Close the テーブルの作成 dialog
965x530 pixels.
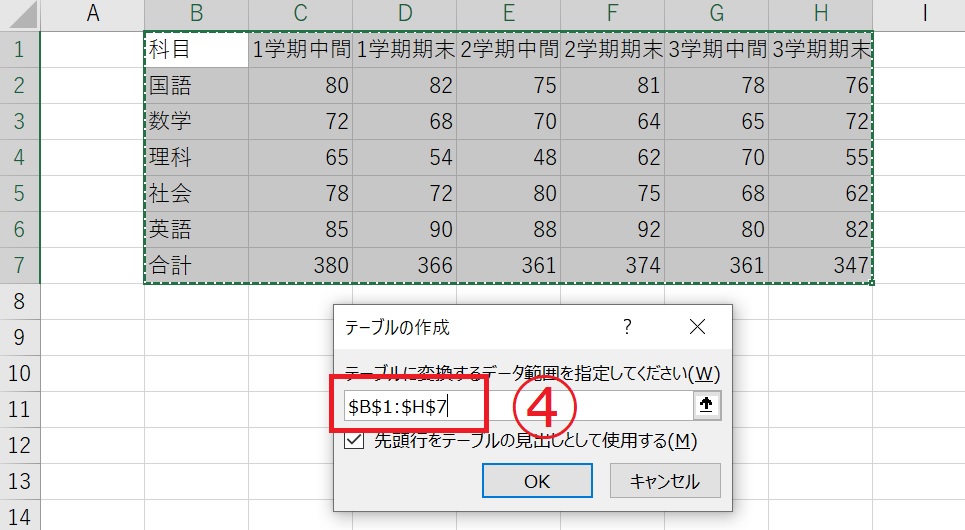point(697,327)
